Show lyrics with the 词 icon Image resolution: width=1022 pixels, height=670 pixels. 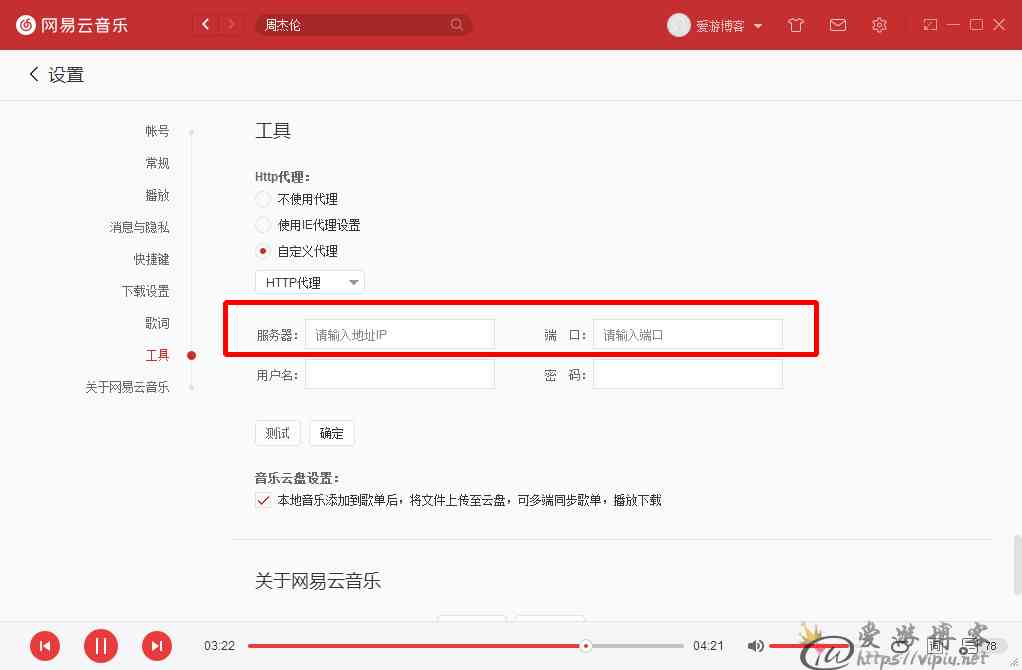936,646
